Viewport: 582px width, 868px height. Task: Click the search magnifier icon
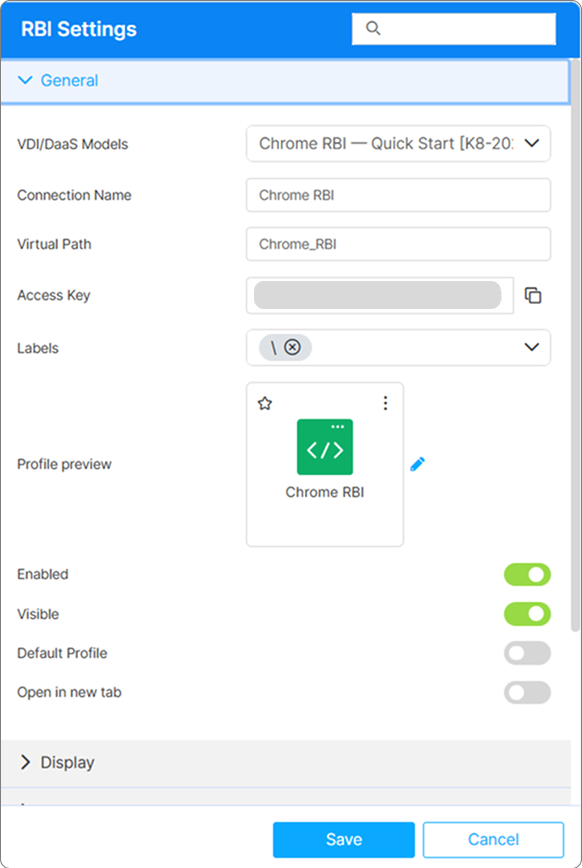coord(373,28)
